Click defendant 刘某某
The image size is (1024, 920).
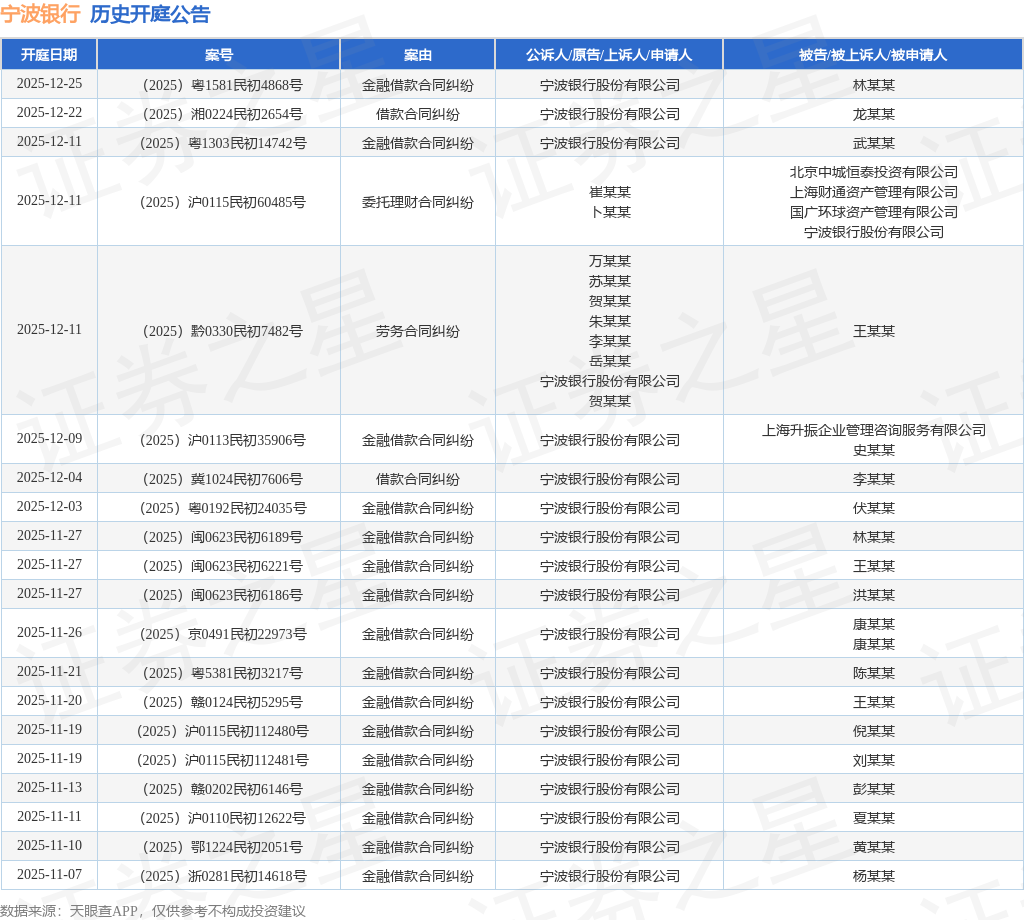(x=874, y=760)
